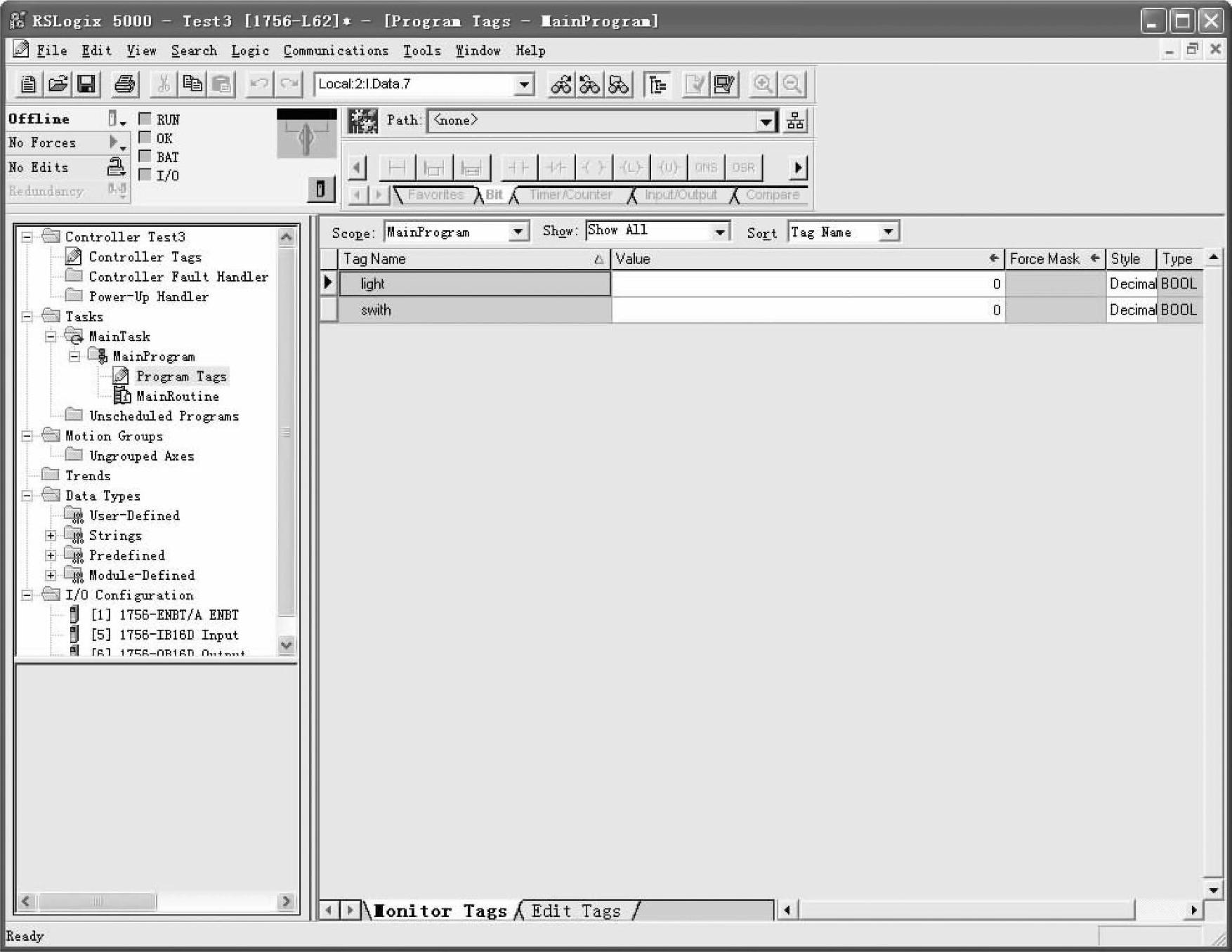Viewport: 1232px width, 952px height.
Task: Open Controller Tags in the organizer
Action: click(145, 257)
